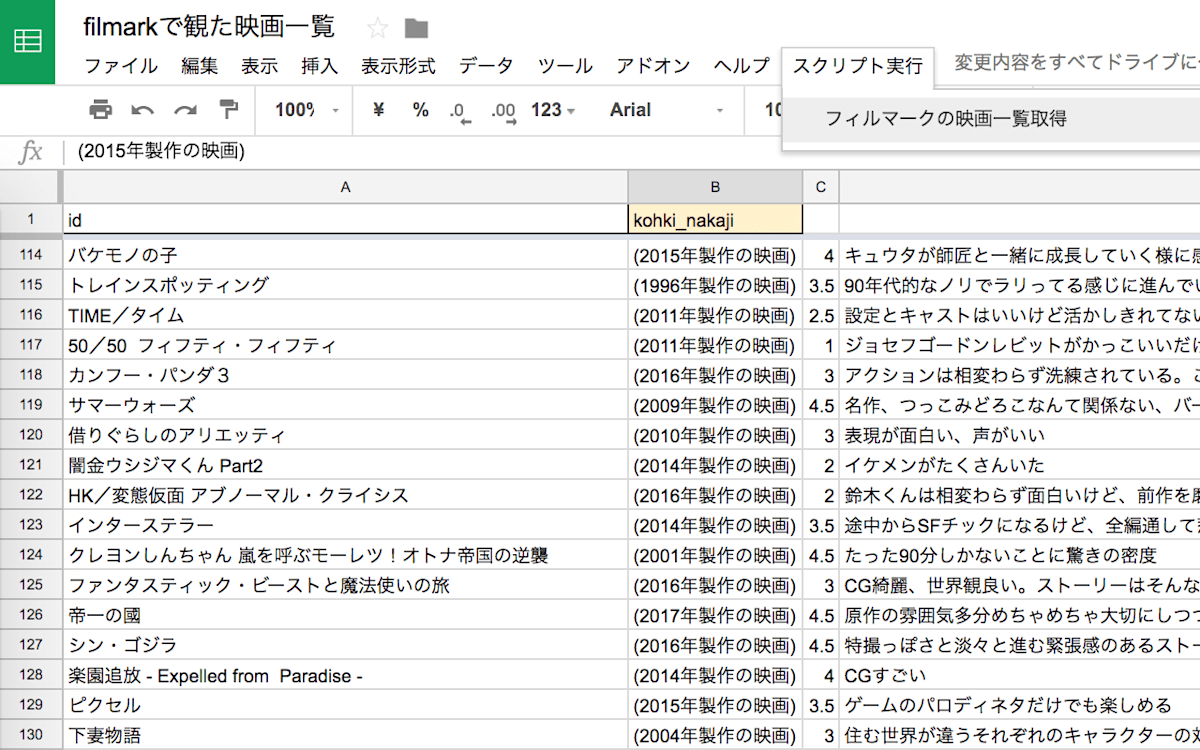Select the paint format tool

(229, 110)
